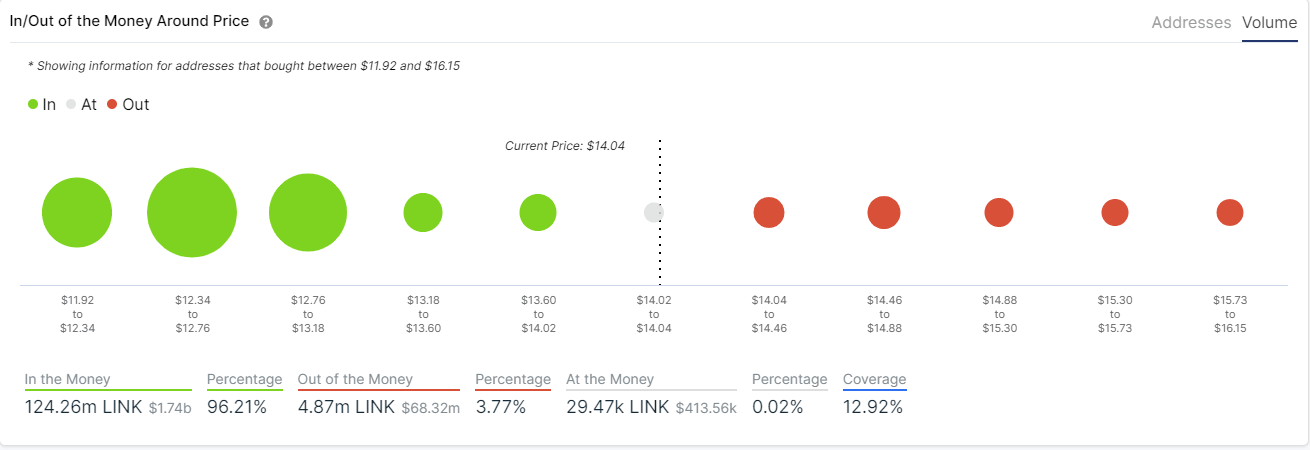Screen dimensions: 1310x450
Task: Click the gray At the Money bubble
Action: click(x=653, y=213)
